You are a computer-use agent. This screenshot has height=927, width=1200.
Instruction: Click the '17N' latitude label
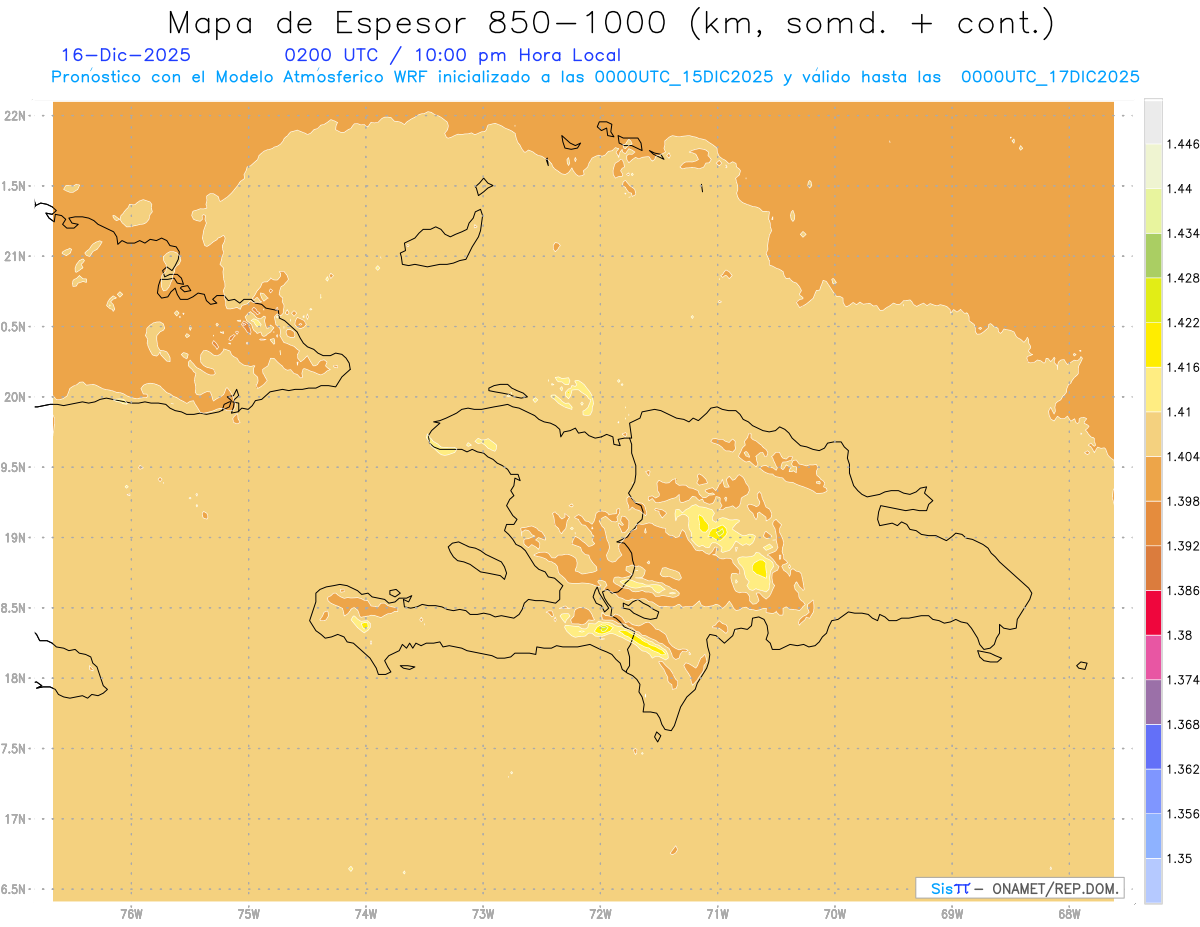pos(16,819)
